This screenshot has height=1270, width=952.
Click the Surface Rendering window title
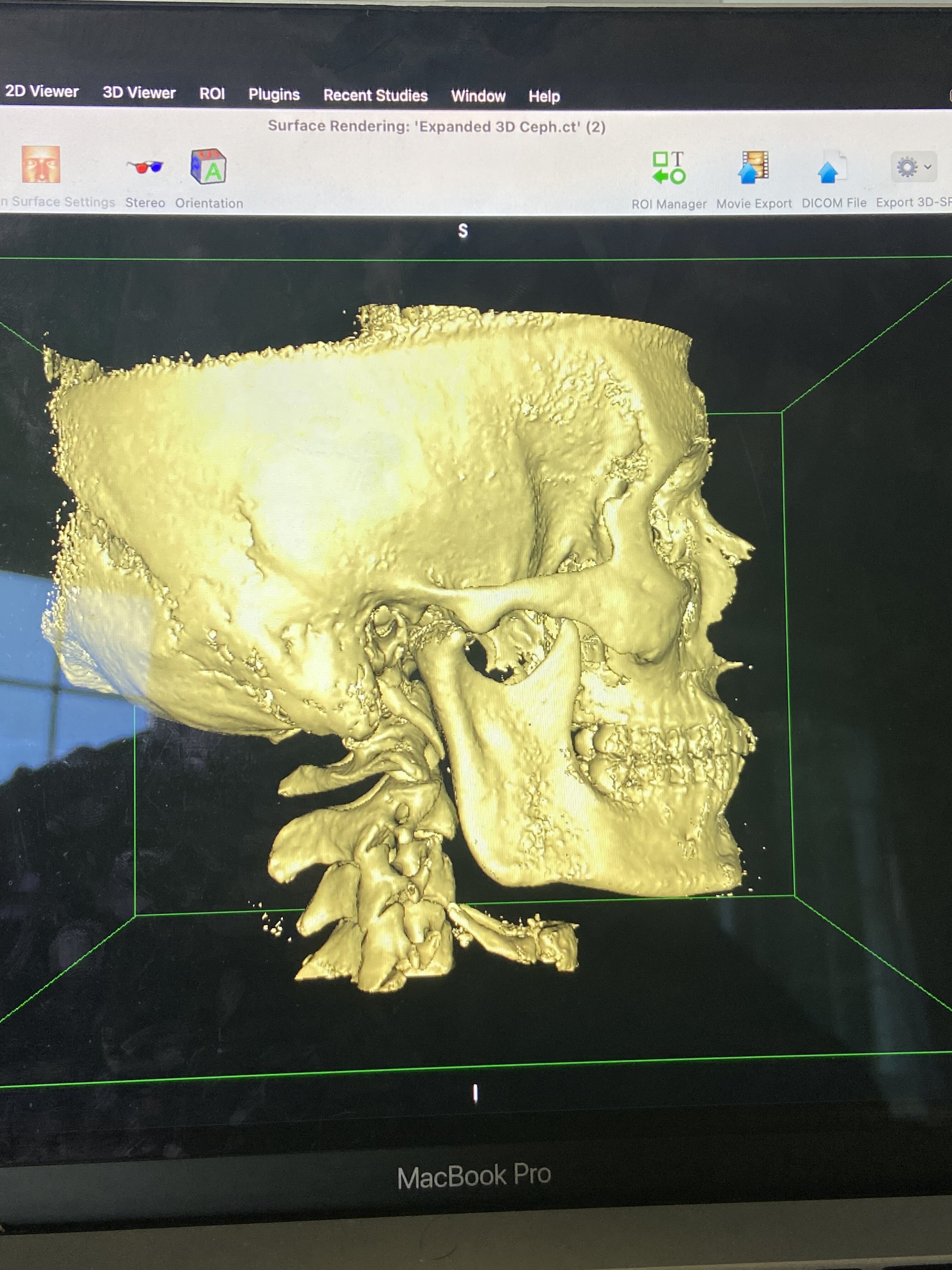coord(436,126)
